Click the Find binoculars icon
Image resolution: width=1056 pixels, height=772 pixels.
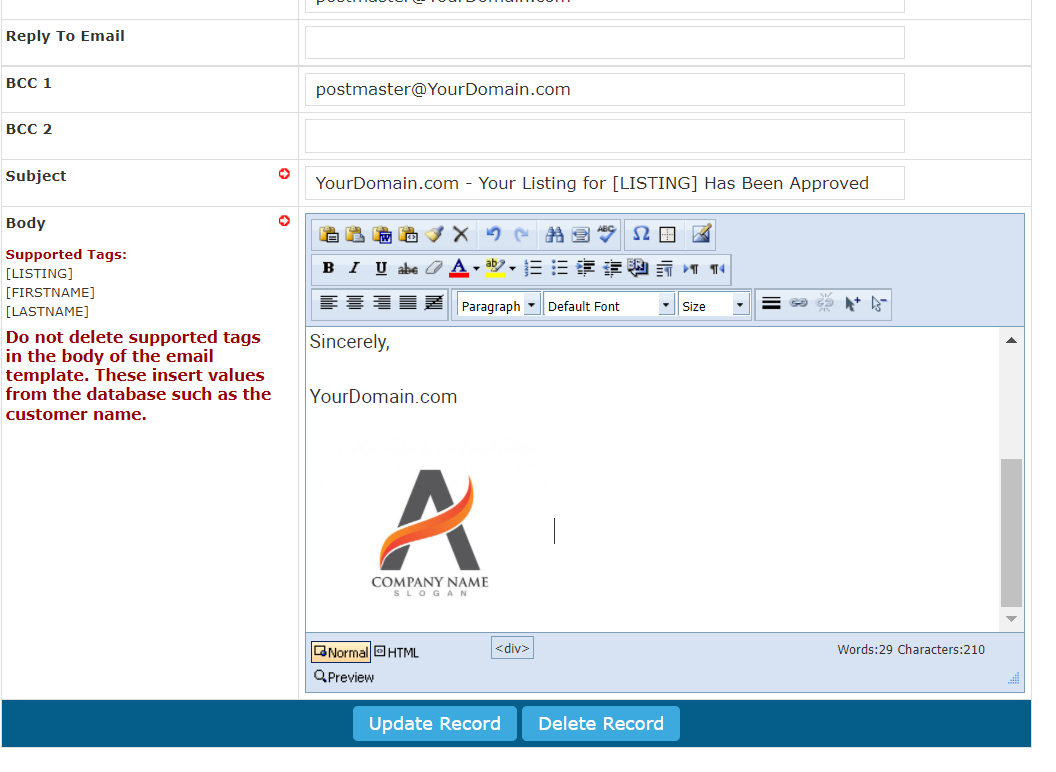(554, 235)
